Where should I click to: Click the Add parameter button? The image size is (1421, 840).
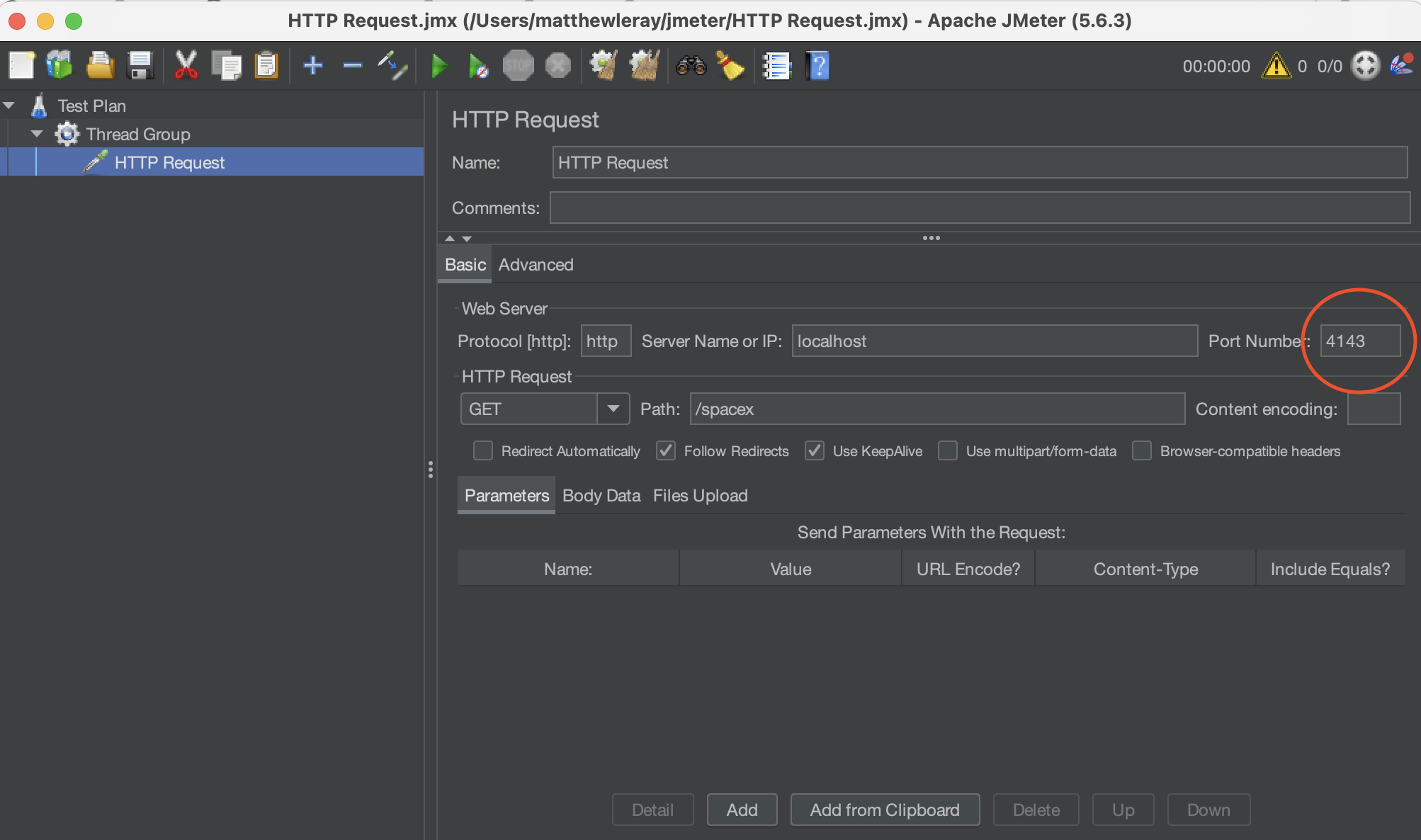742,810
